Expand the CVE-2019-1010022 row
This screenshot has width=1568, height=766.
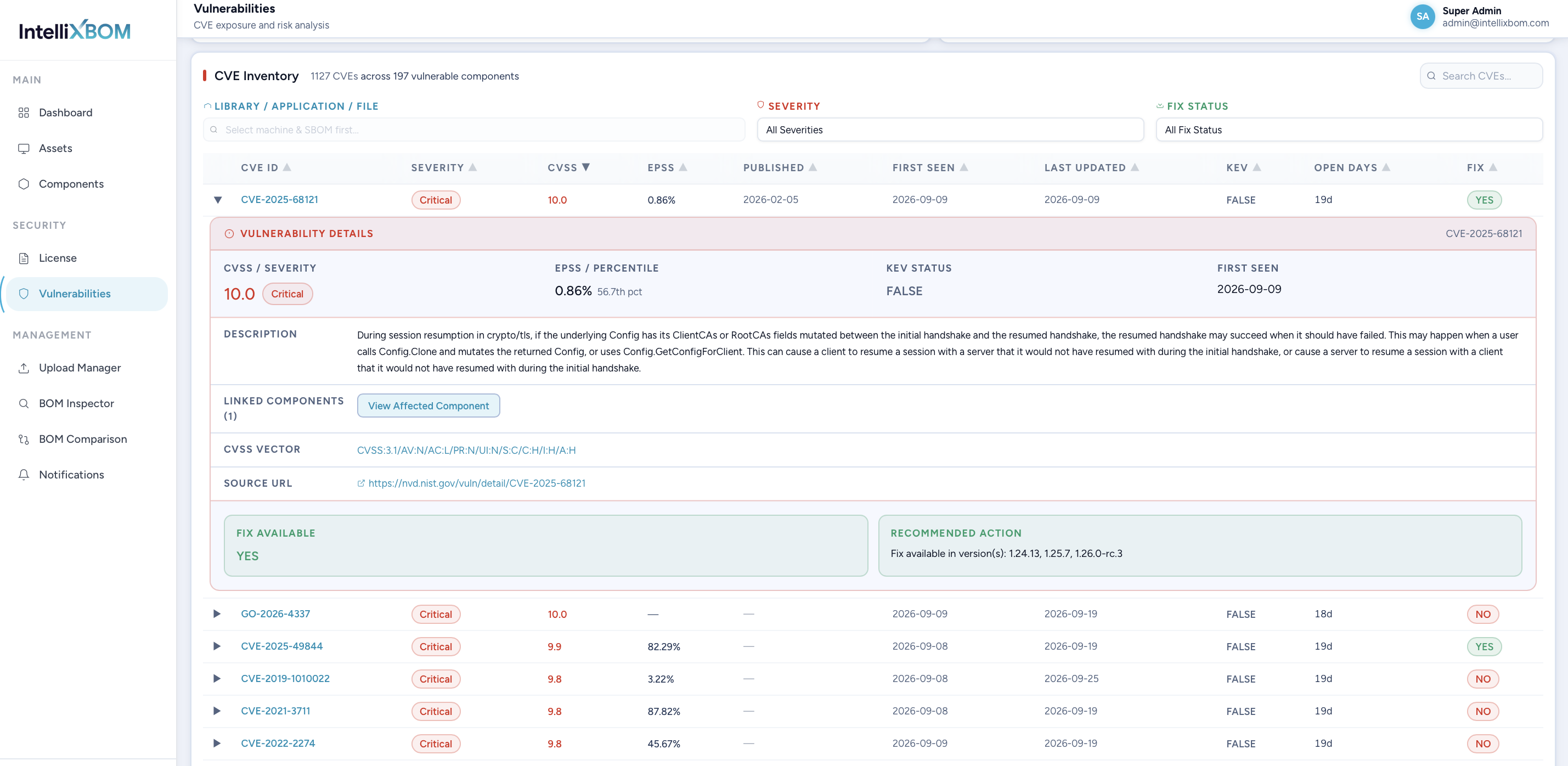217,678
